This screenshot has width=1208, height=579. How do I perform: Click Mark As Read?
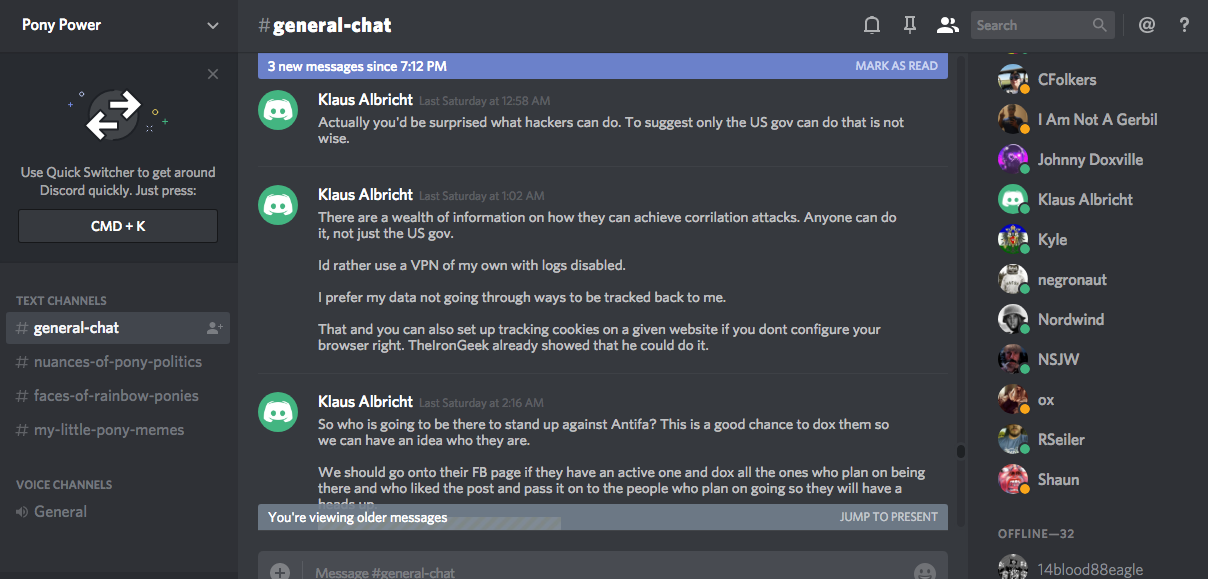(x=896, y=66)
